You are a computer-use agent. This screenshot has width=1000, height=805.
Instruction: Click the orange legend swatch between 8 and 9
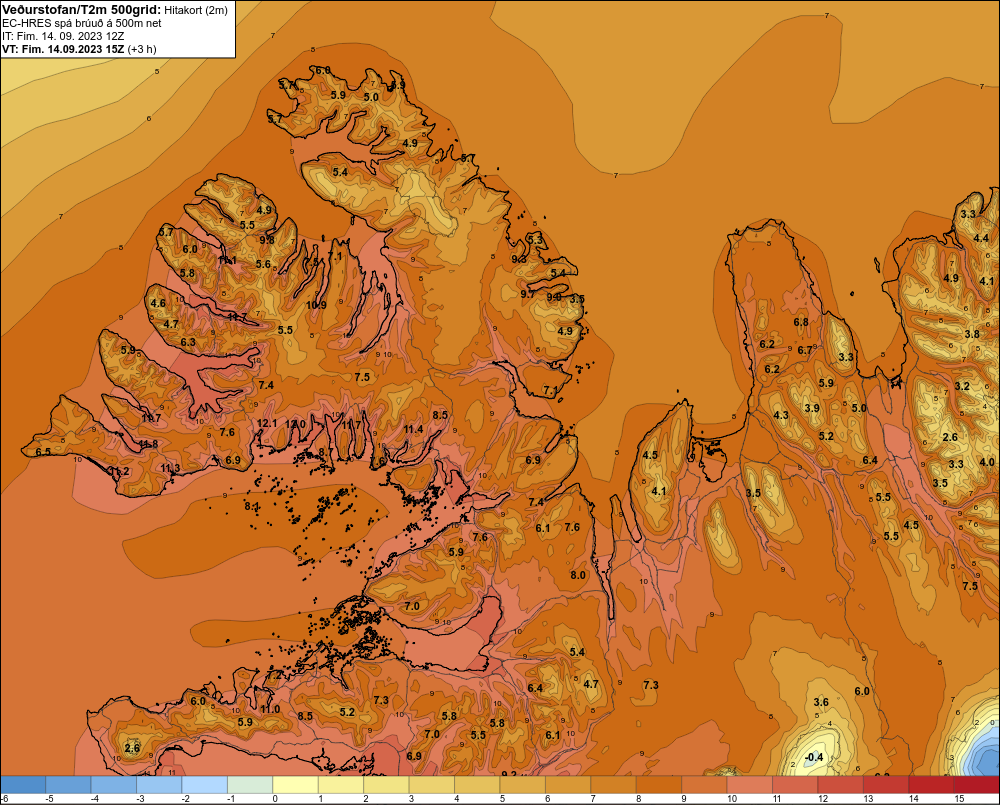point(659,785)
